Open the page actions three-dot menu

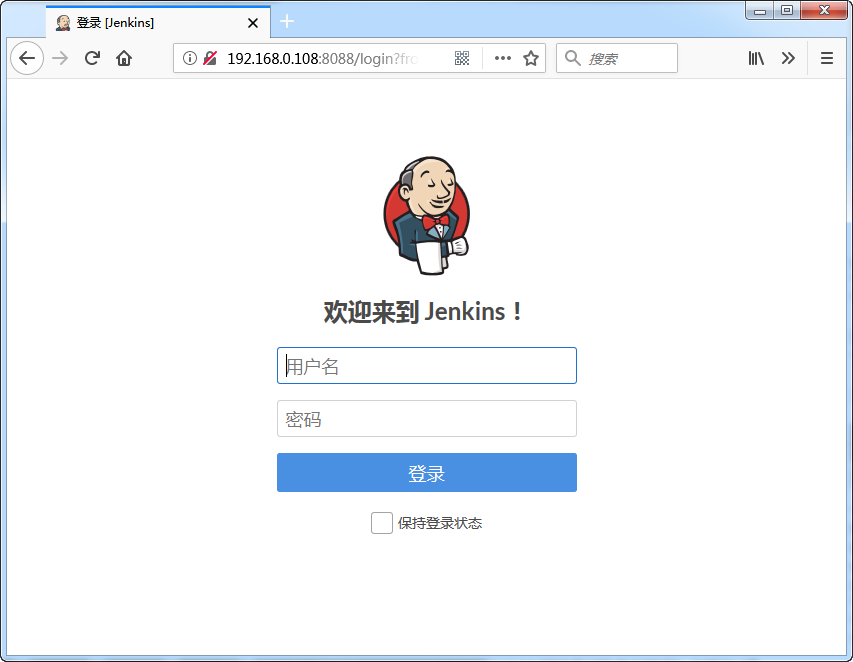503,58
